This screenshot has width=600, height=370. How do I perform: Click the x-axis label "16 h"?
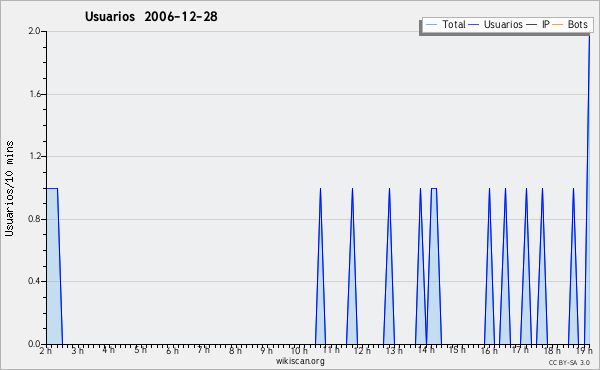coord(489,350)
